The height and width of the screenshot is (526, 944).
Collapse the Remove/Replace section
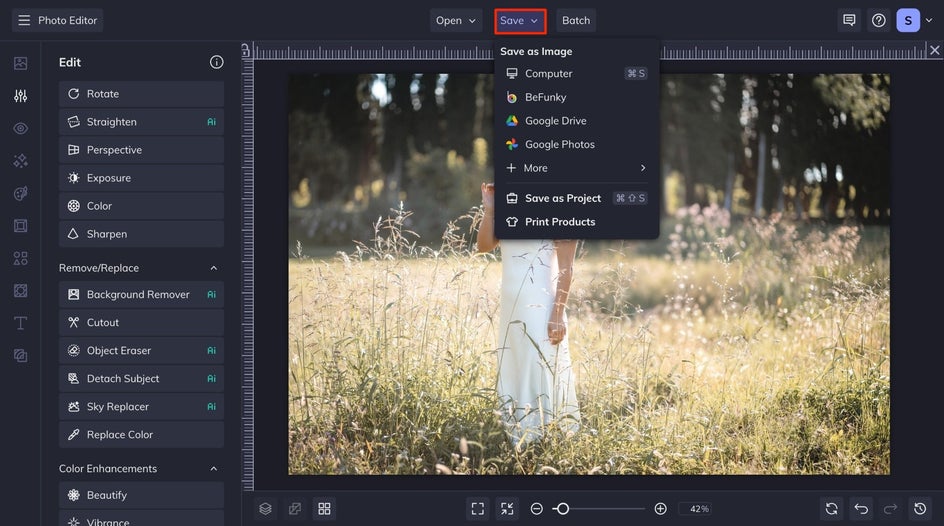(x=214, y=268)
